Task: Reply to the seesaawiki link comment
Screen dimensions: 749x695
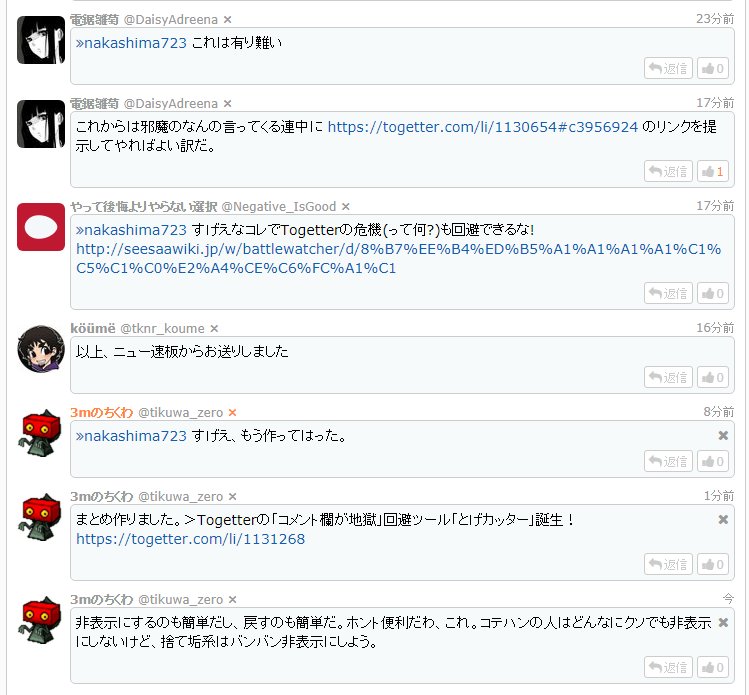Action: coord(668,293)
